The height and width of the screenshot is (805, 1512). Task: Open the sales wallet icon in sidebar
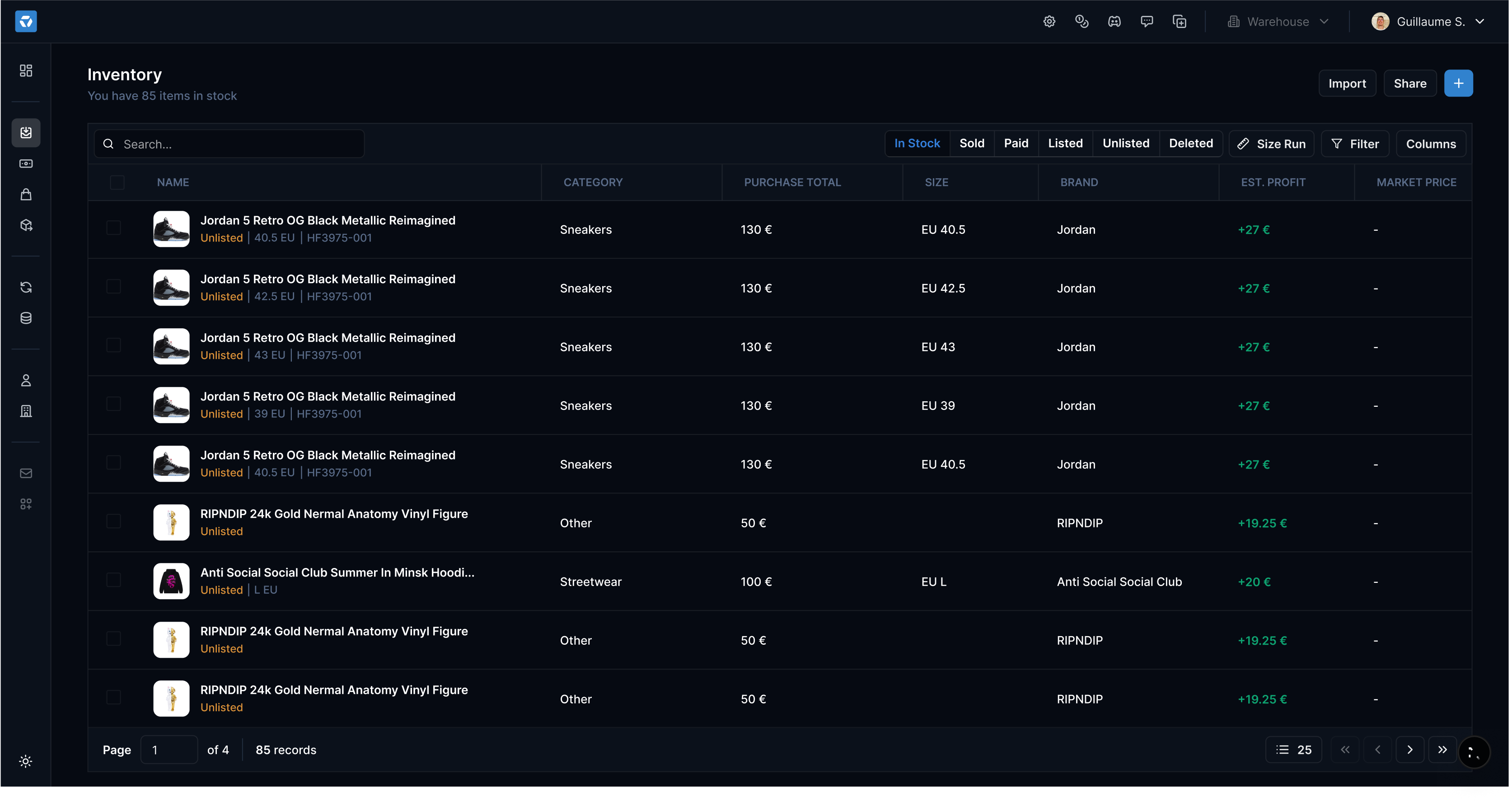(26, 164)
